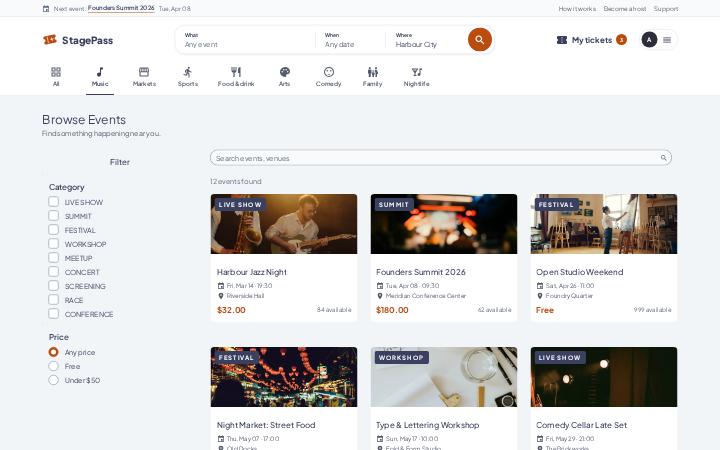Click the Search events, venues input field

[441, 158]
